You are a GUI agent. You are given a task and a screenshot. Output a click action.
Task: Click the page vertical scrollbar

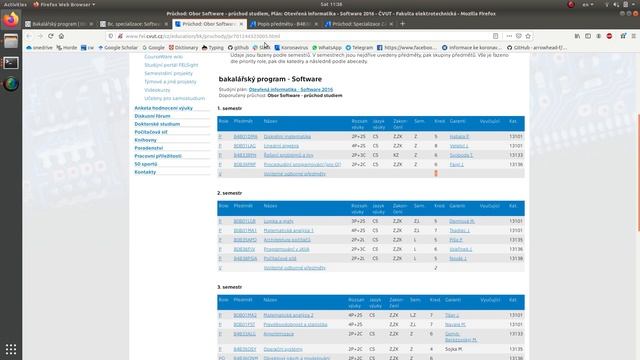pyautogui.click(x=638, y=173)
